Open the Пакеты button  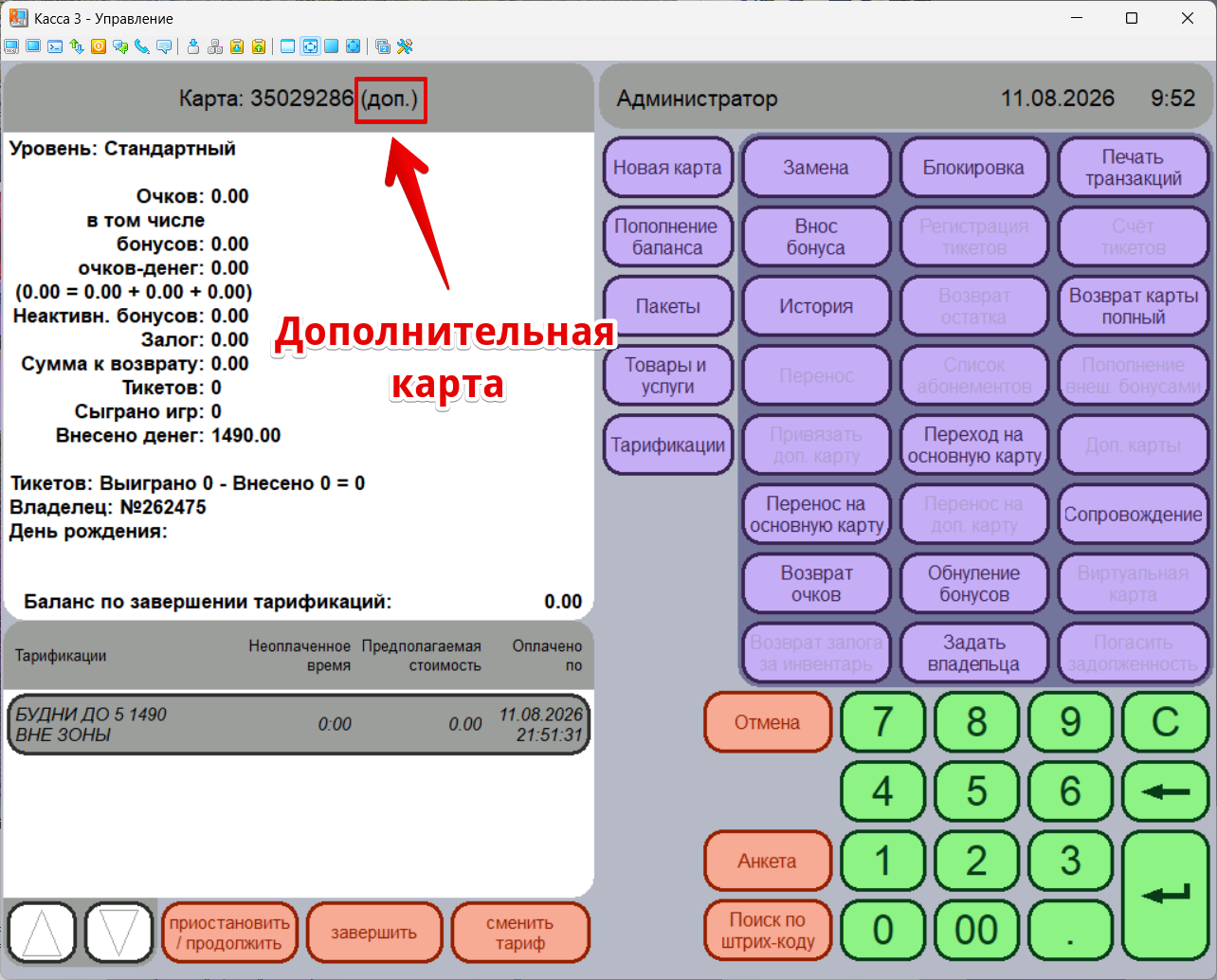[668, 306]
